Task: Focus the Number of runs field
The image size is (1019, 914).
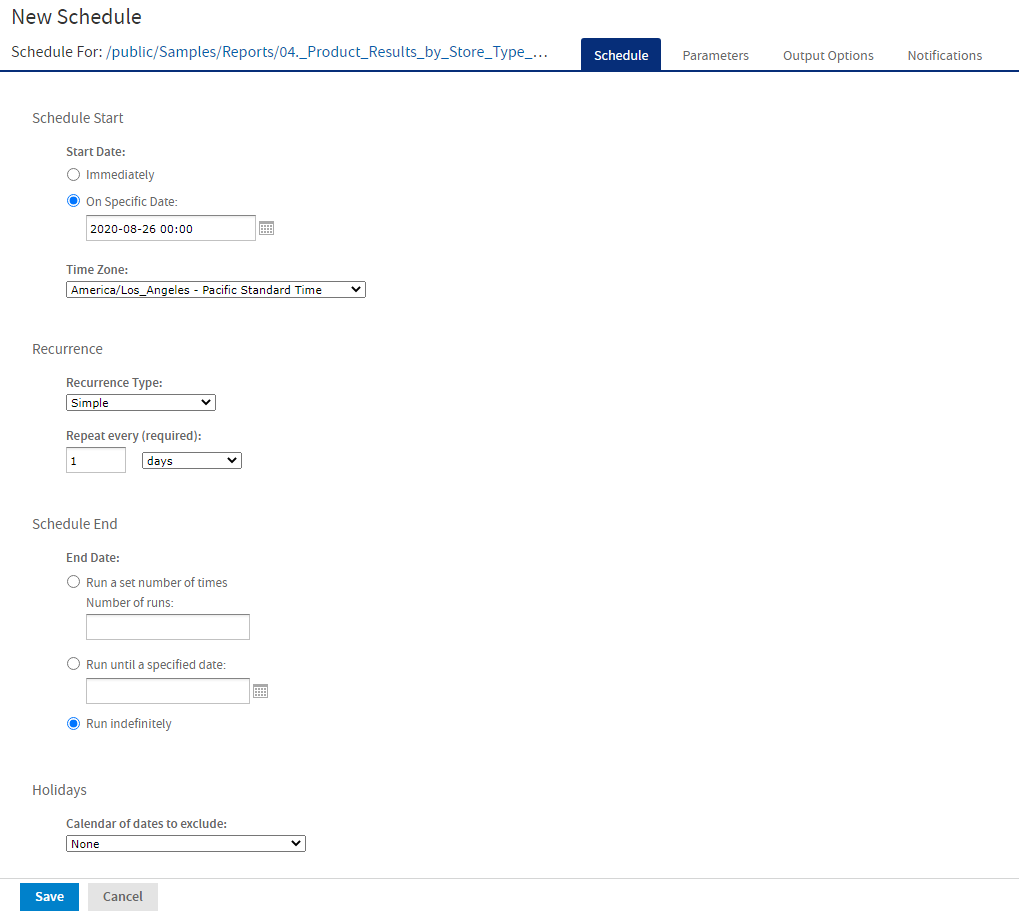Action: tap(168, 627)
